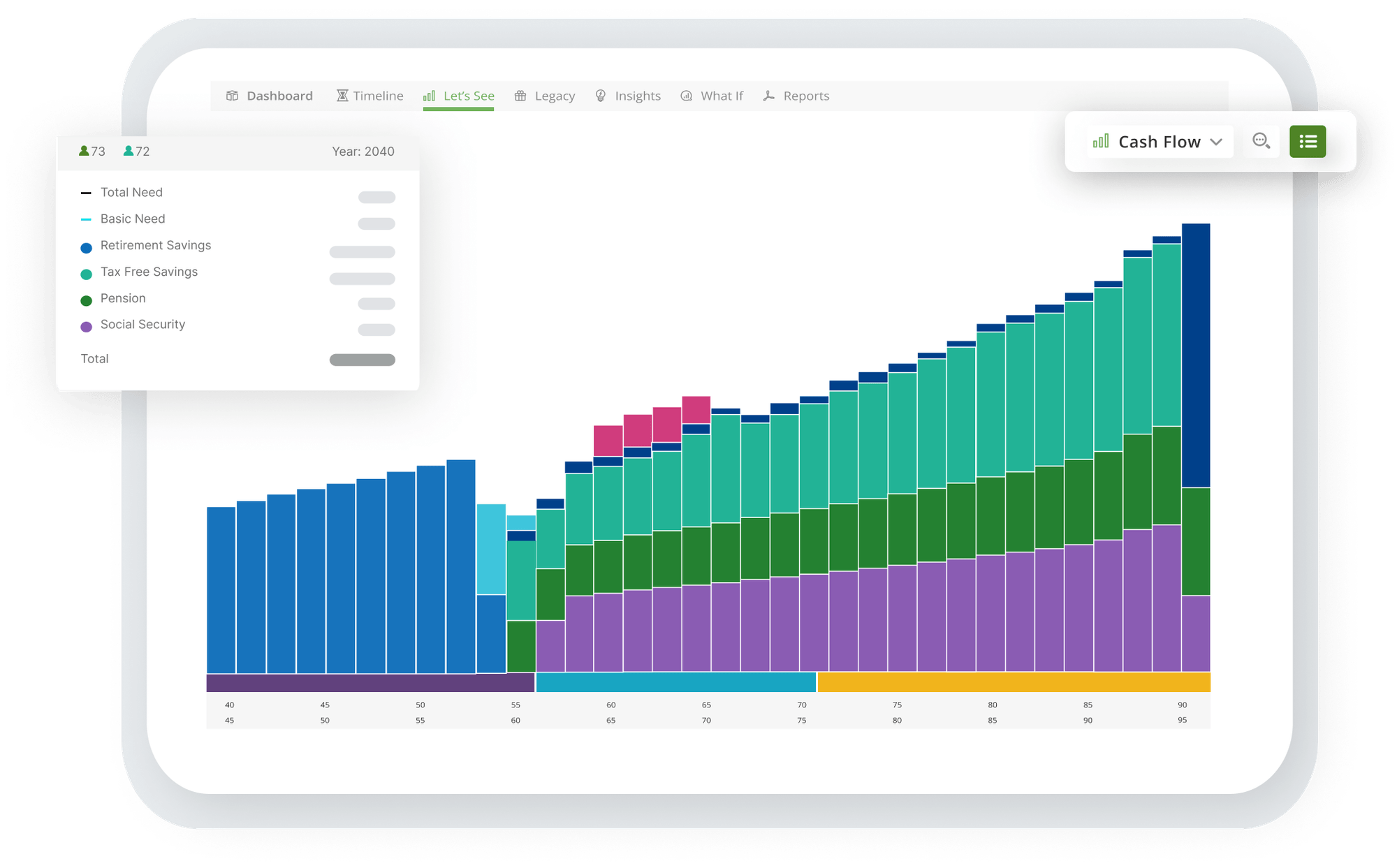
Task: Click the yellow timeline phase bar
Action: (x=1013, y=682)
